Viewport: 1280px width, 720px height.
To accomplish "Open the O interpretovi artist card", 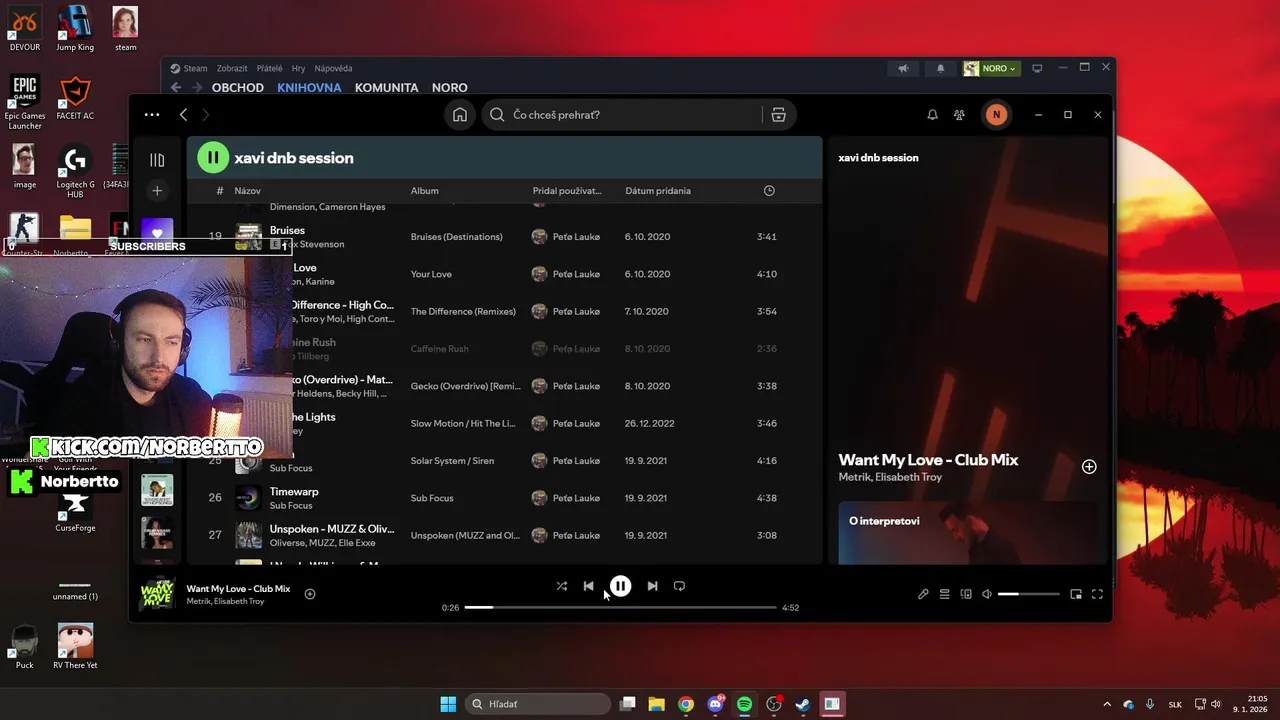I will coord(968,533).
